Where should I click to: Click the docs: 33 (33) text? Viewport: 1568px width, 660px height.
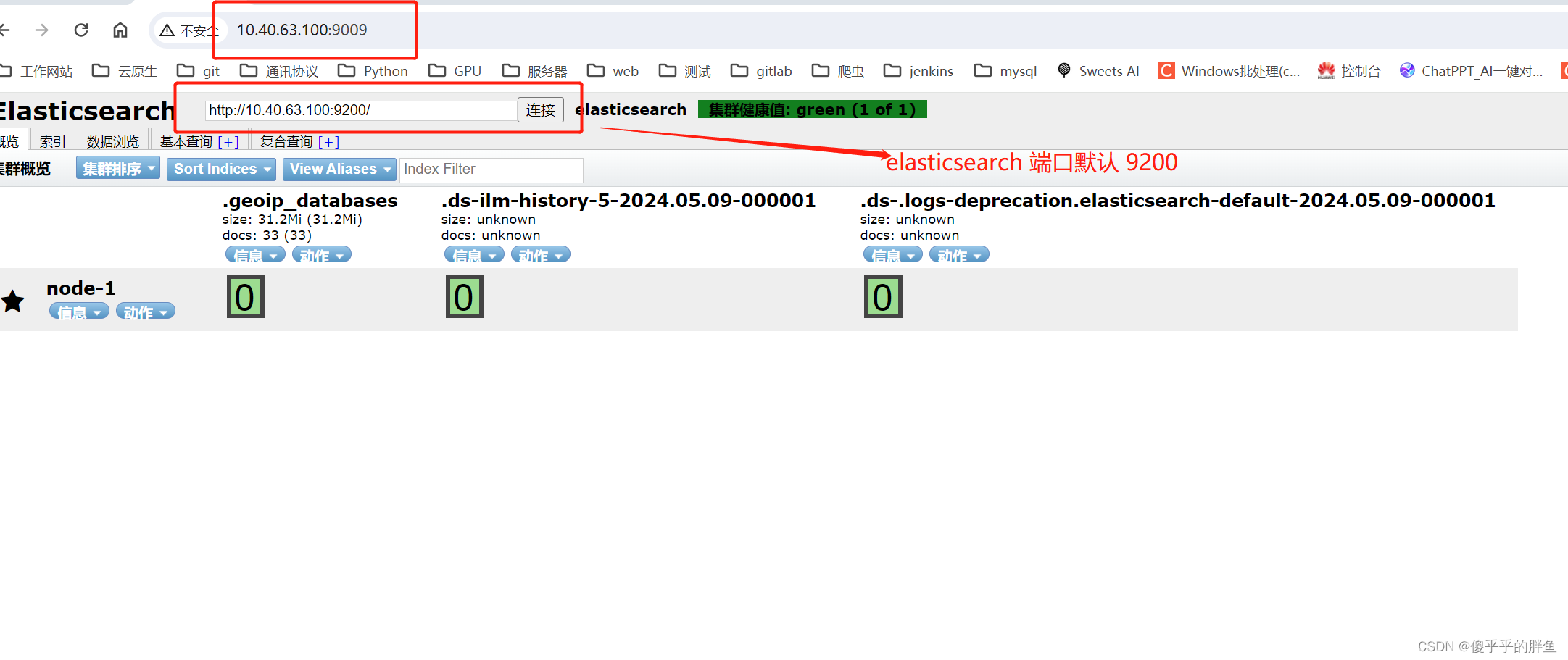click(267, 235)
